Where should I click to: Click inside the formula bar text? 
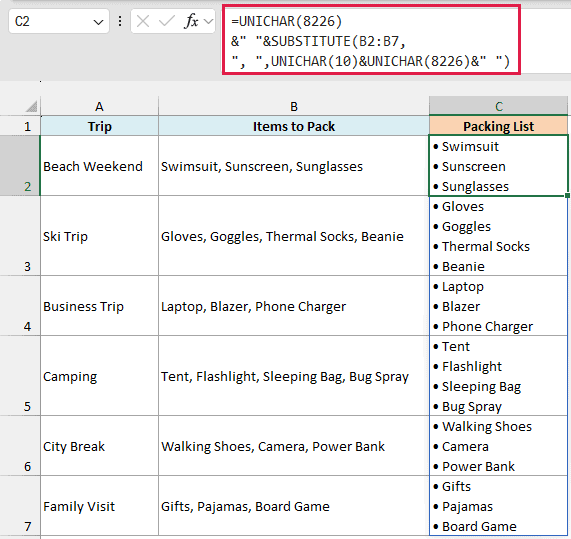pyautogui.click(x=371, y=41)
